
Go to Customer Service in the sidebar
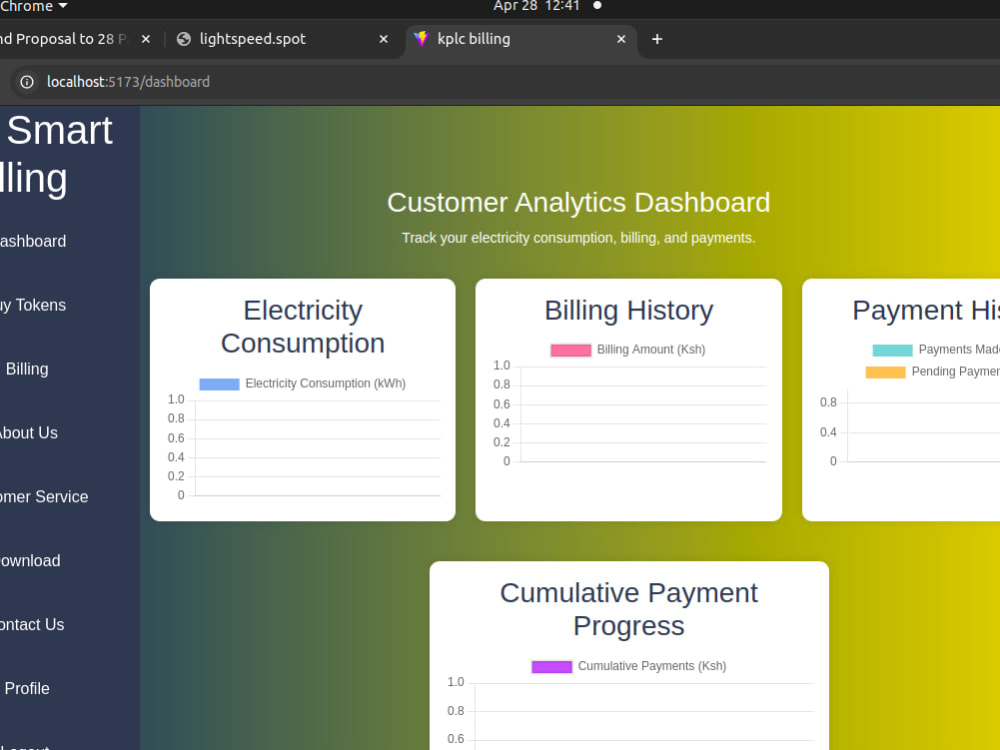45,497
